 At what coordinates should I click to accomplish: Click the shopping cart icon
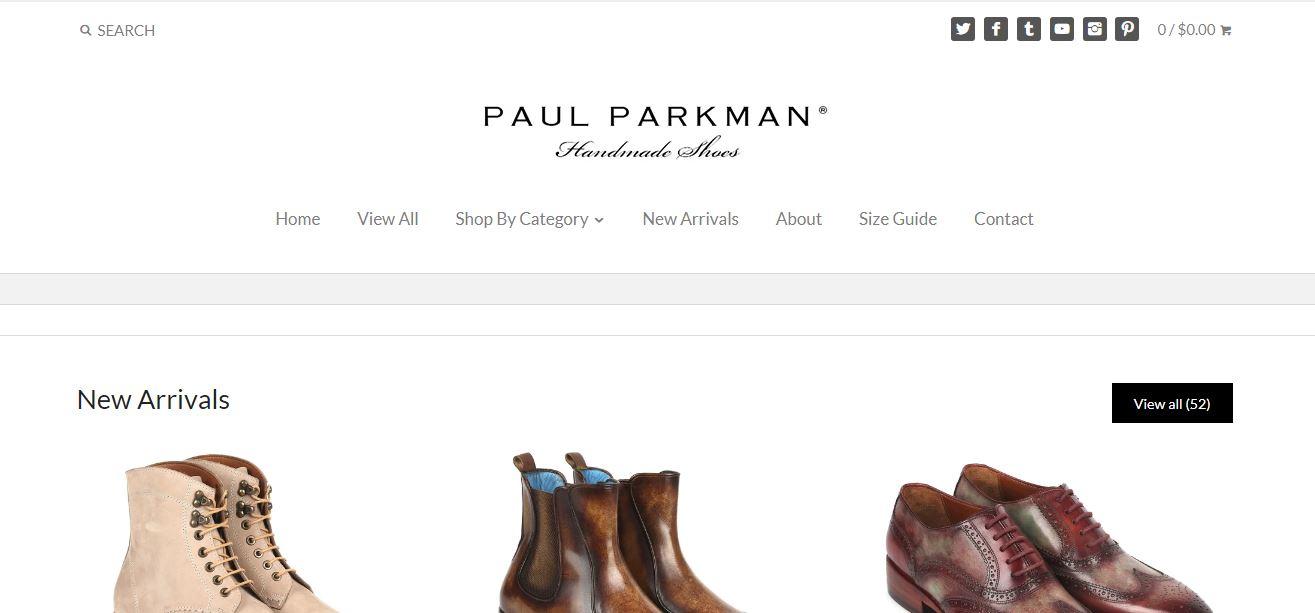1226,30
